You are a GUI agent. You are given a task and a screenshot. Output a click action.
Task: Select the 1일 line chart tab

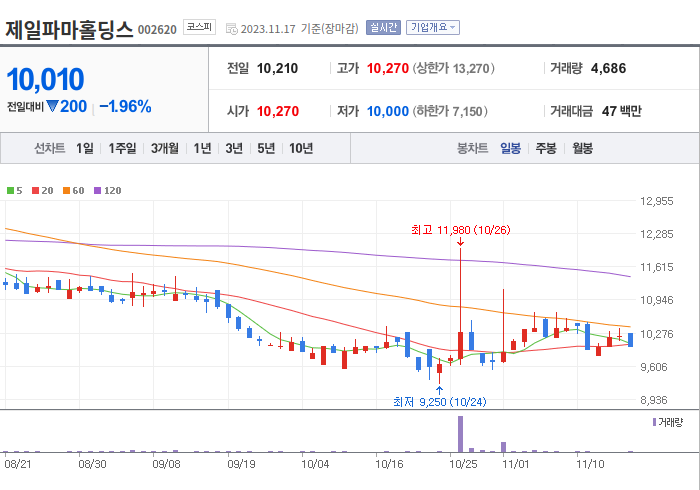(x=85, y=148)
